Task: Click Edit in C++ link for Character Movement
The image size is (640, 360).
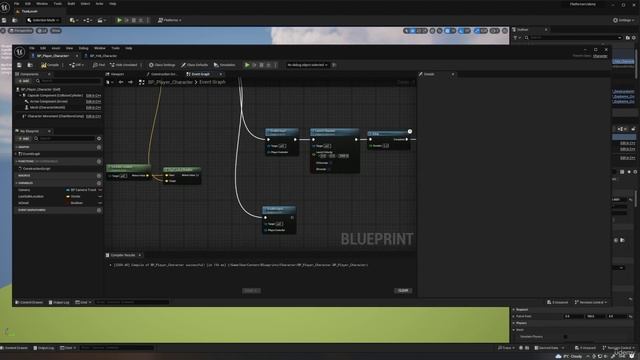Action: tap(93, 116)
